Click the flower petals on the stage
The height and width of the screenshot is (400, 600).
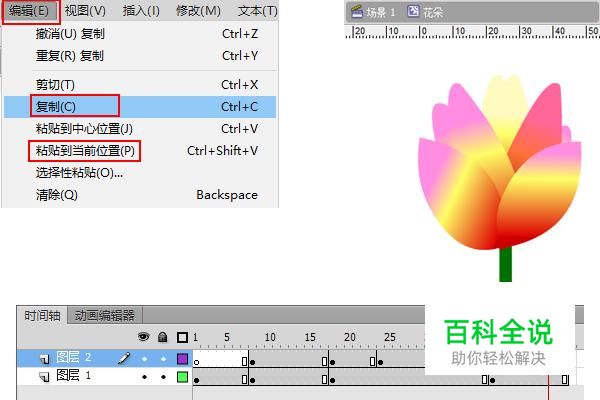click(499, 163)
